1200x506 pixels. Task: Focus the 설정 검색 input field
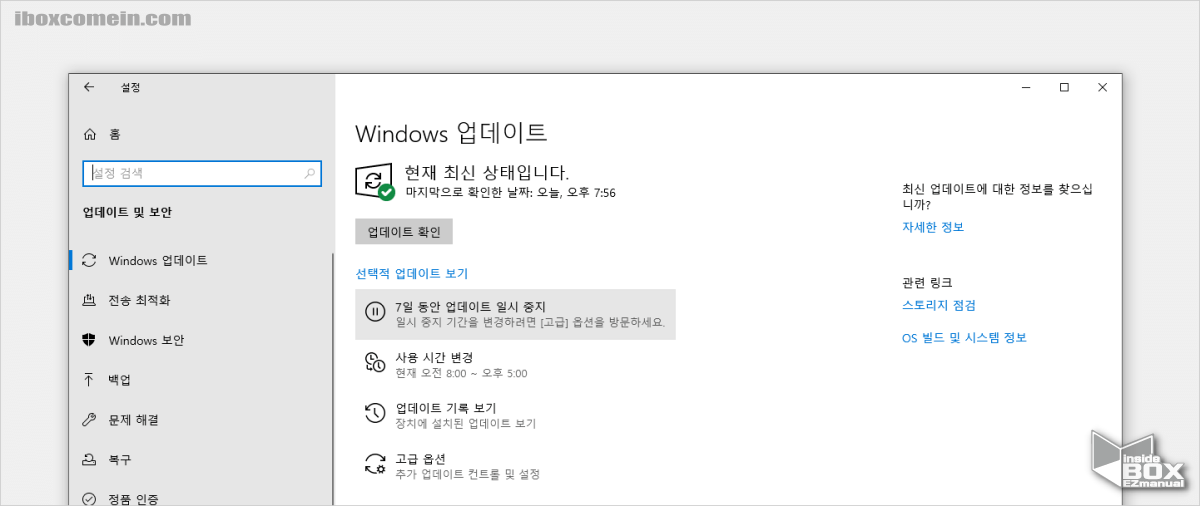pyautogui.click(x=201, y=173)
